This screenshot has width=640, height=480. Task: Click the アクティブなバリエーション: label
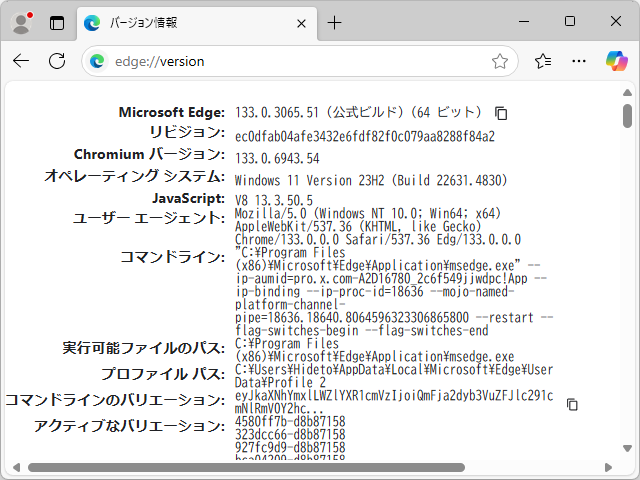pyautogui.click(x=129, y=426)
